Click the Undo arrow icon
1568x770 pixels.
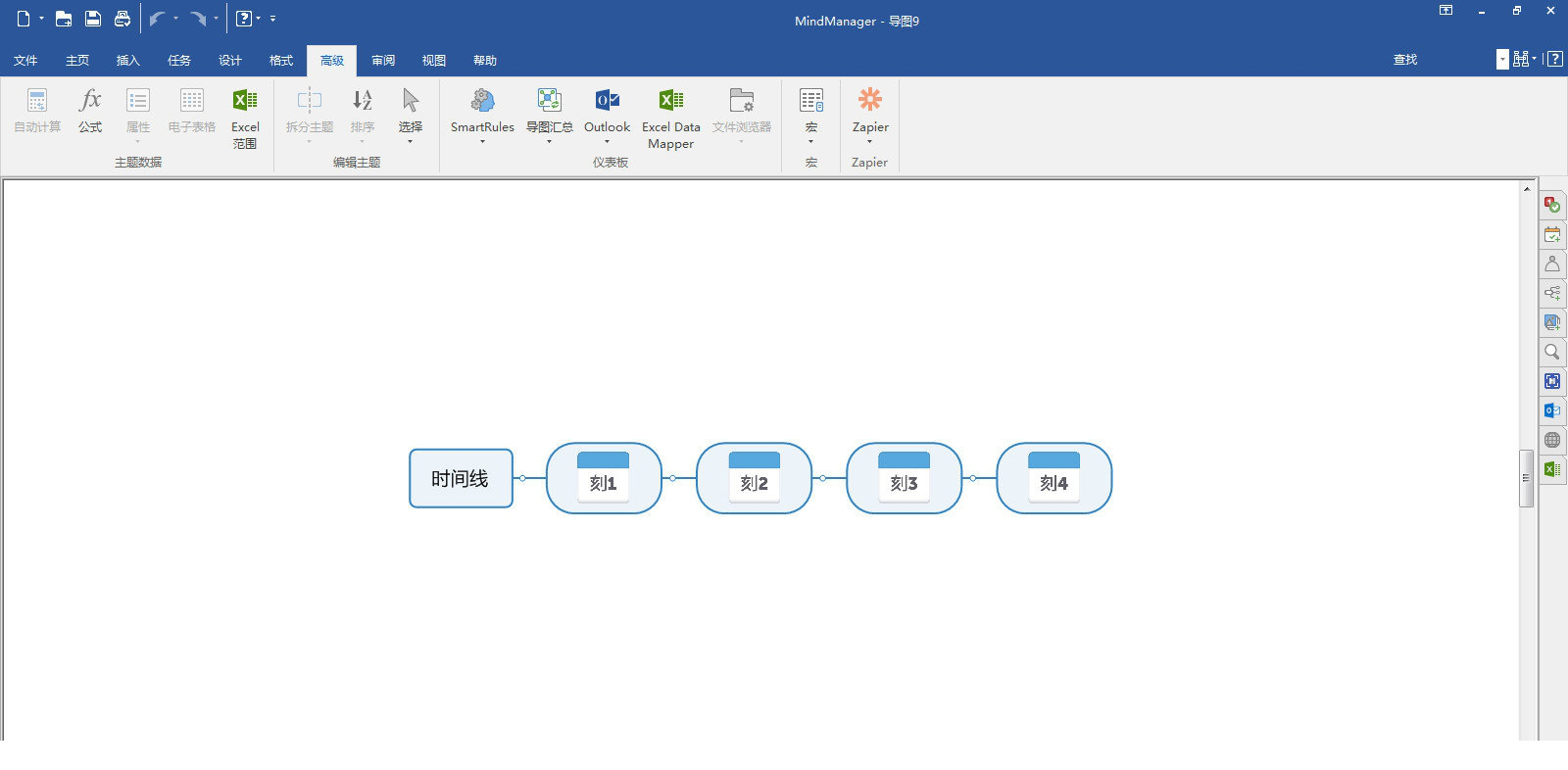(157, 19)
